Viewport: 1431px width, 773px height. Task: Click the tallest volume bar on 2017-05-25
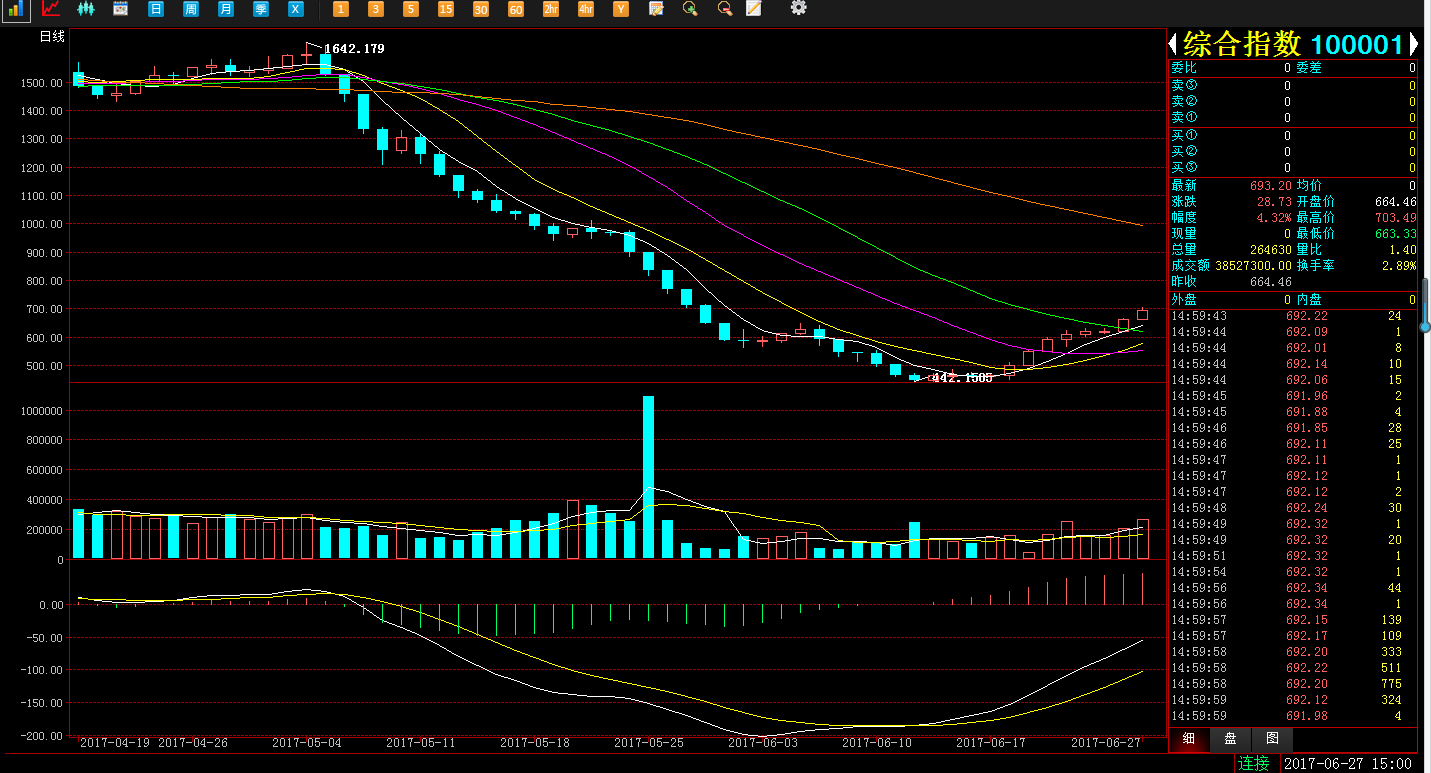click(x=649, y=477)
